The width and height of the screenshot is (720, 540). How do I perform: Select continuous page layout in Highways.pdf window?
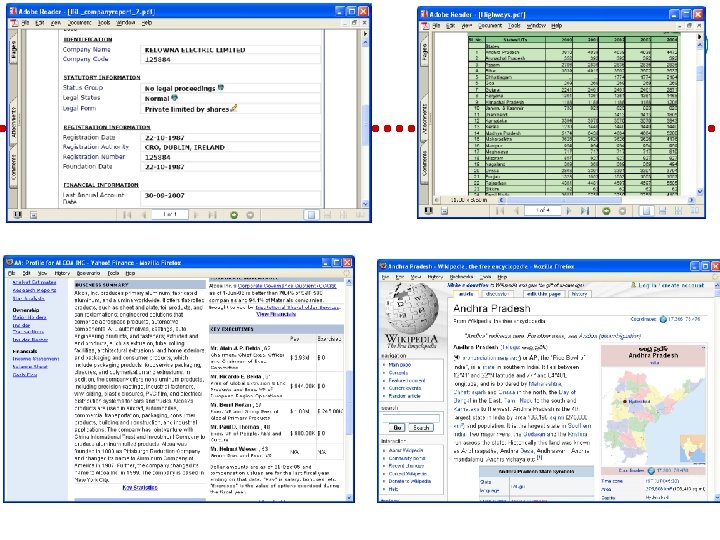[663, 211]
